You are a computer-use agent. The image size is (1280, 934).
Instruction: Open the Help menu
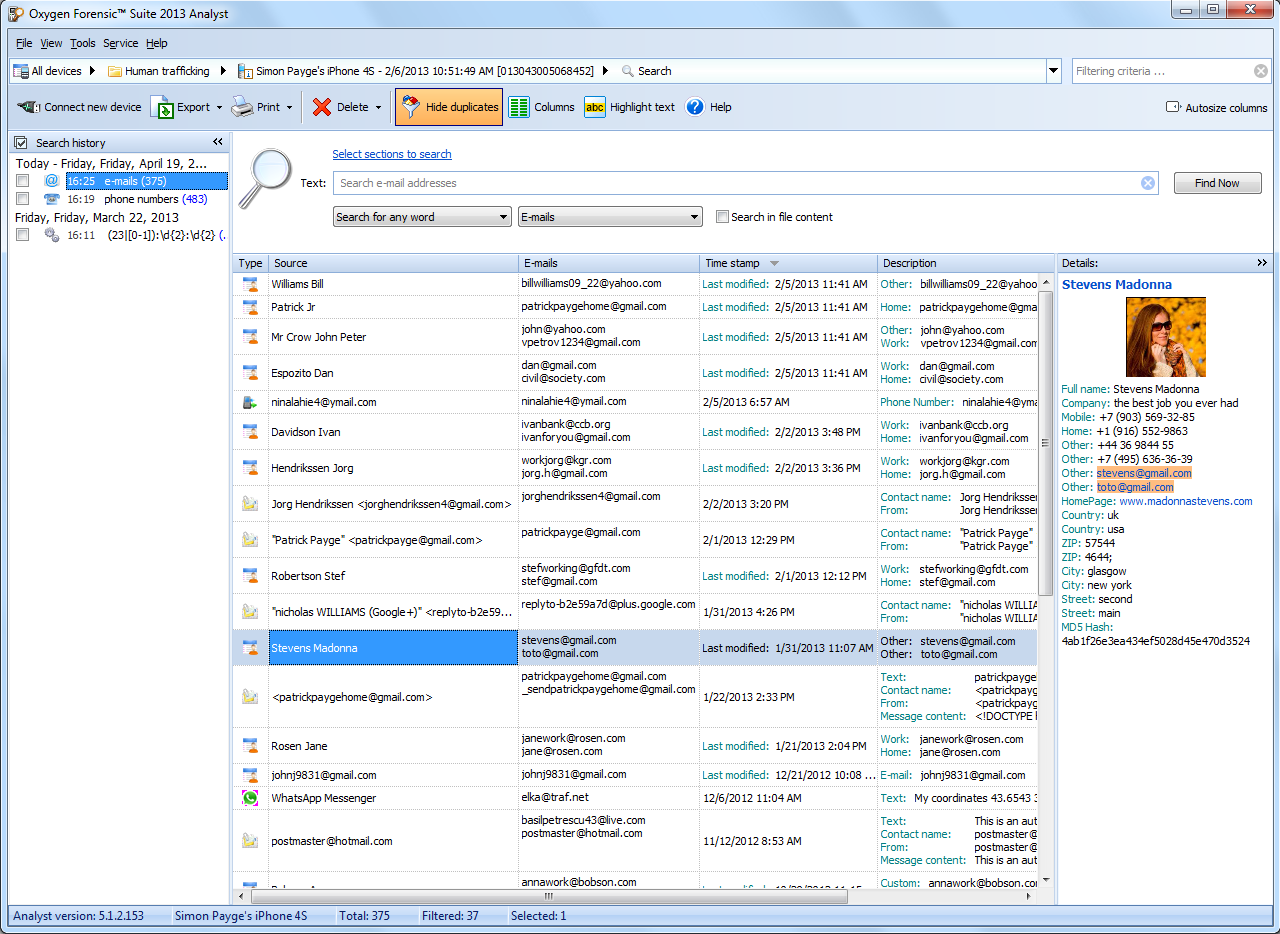[x=157, y=43]
